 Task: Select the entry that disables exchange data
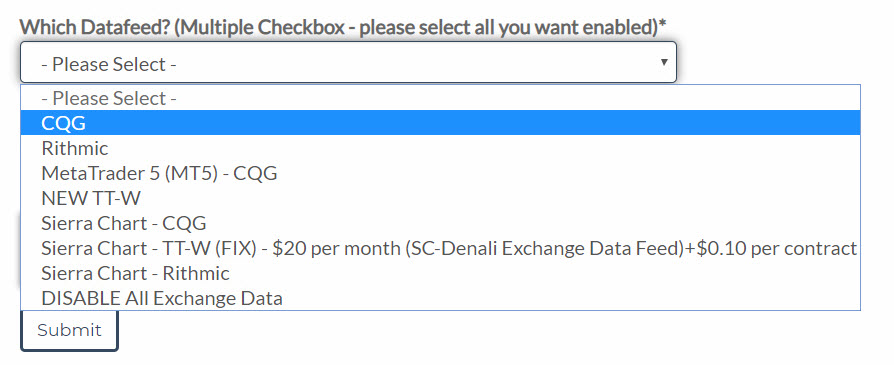[x=440, y=298]
